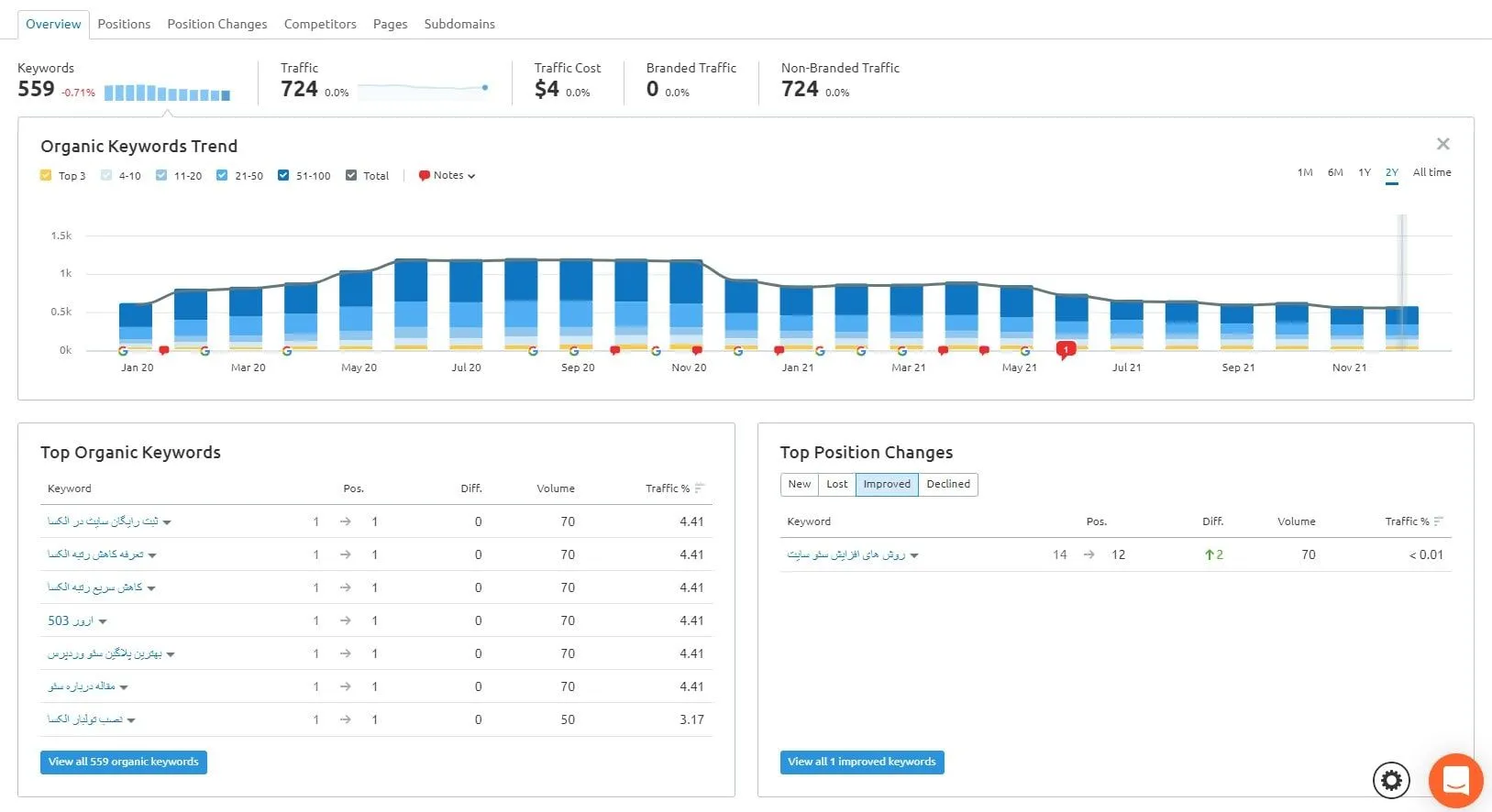Set chart range to 1M
The height and width of the screenshot is (812, 1492).
[x=1305, y=172]
